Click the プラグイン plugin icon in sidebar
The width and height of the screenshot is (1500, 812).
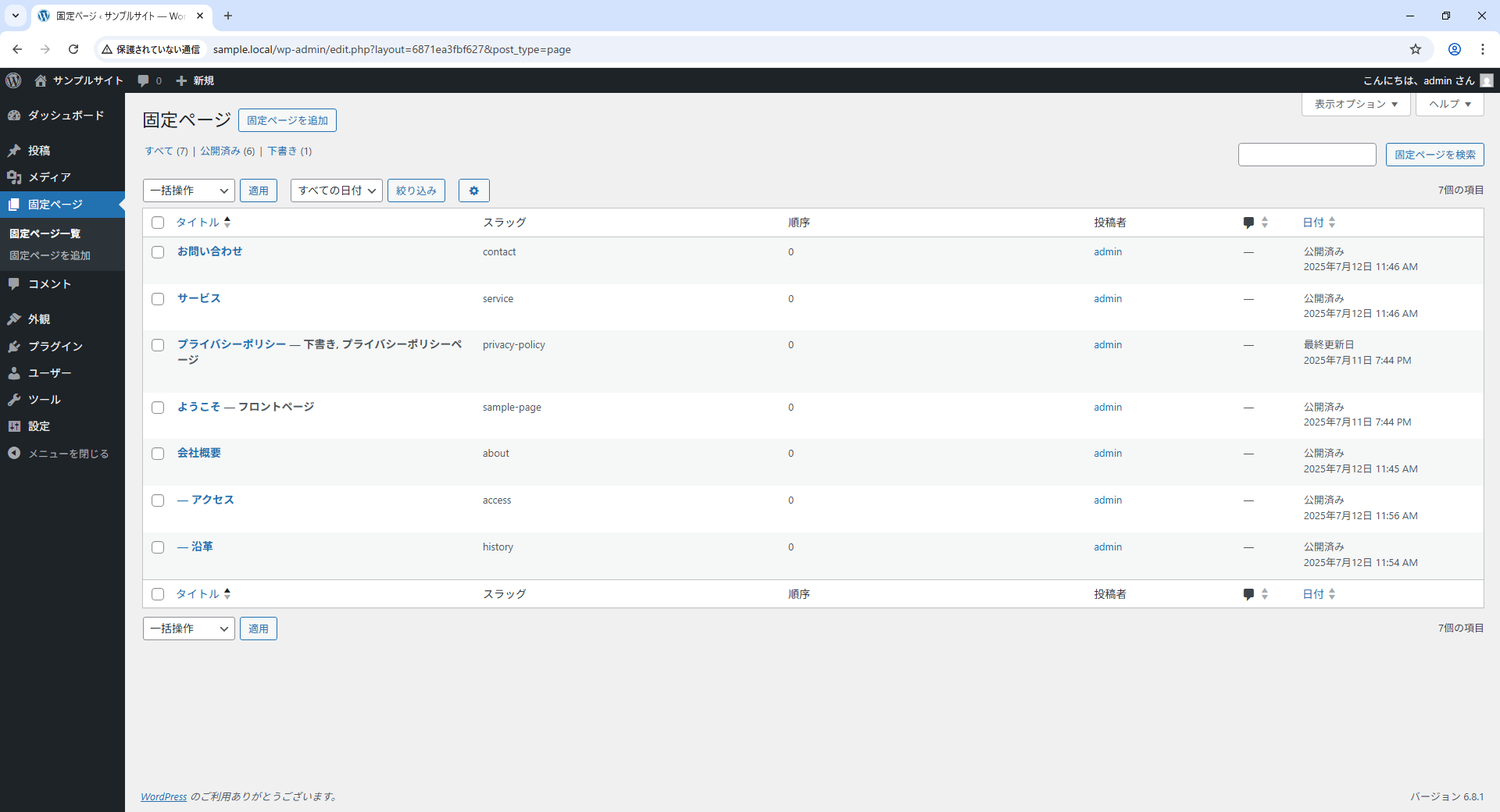coord(14,346)
